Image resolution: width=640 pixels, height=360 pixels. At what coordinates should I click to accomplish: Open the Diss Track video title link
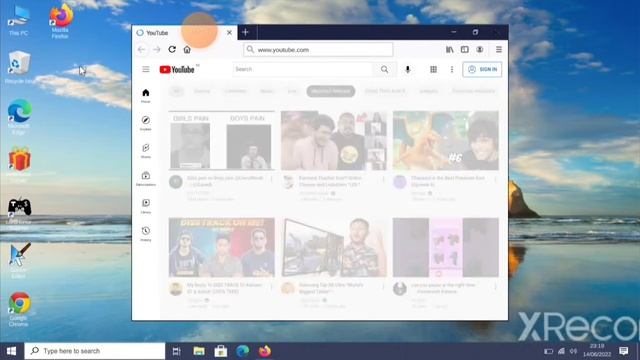[x=224, y=288]
